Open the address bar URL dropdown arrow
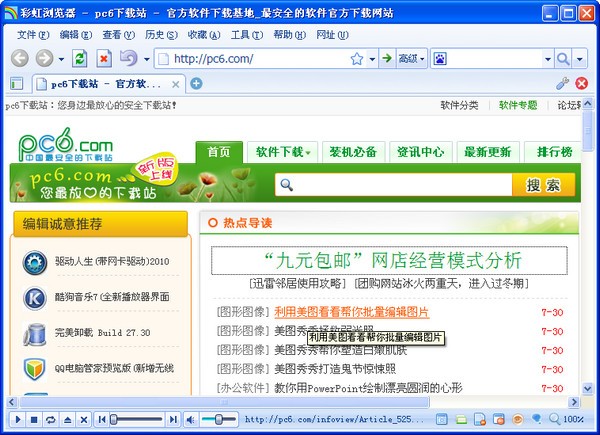Screen dimensions: 600x435 371,59
